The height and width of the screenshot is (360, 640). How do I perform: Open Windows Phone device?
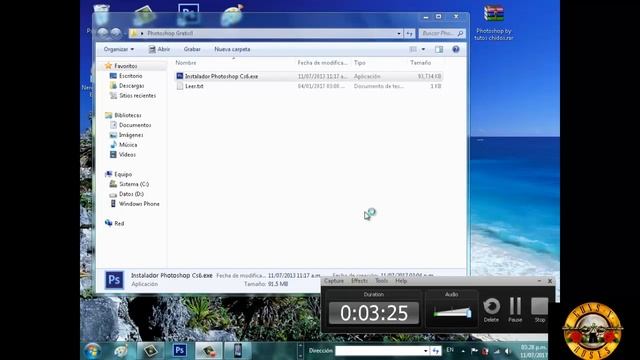139,204
